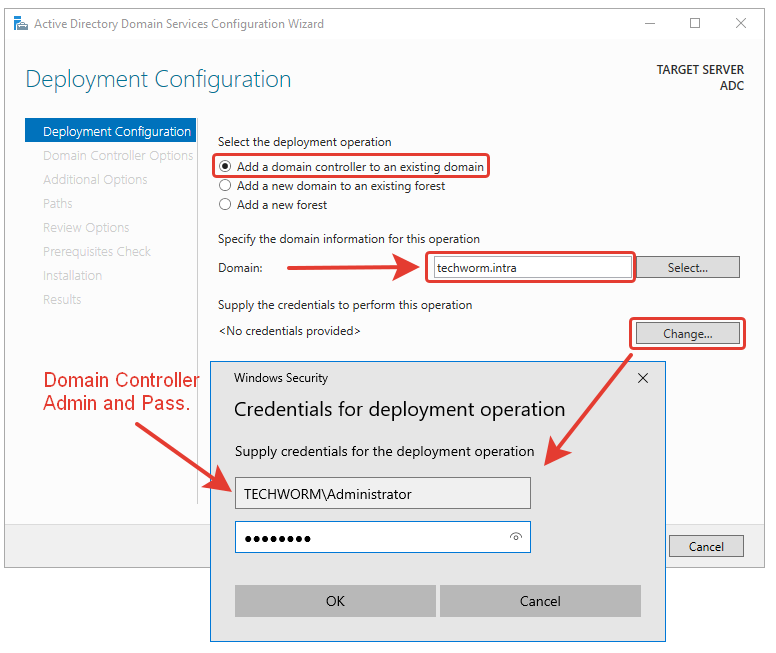Click the techworm.intra domain field
This screenshot has height=653, width=776.
click(531, 267)
